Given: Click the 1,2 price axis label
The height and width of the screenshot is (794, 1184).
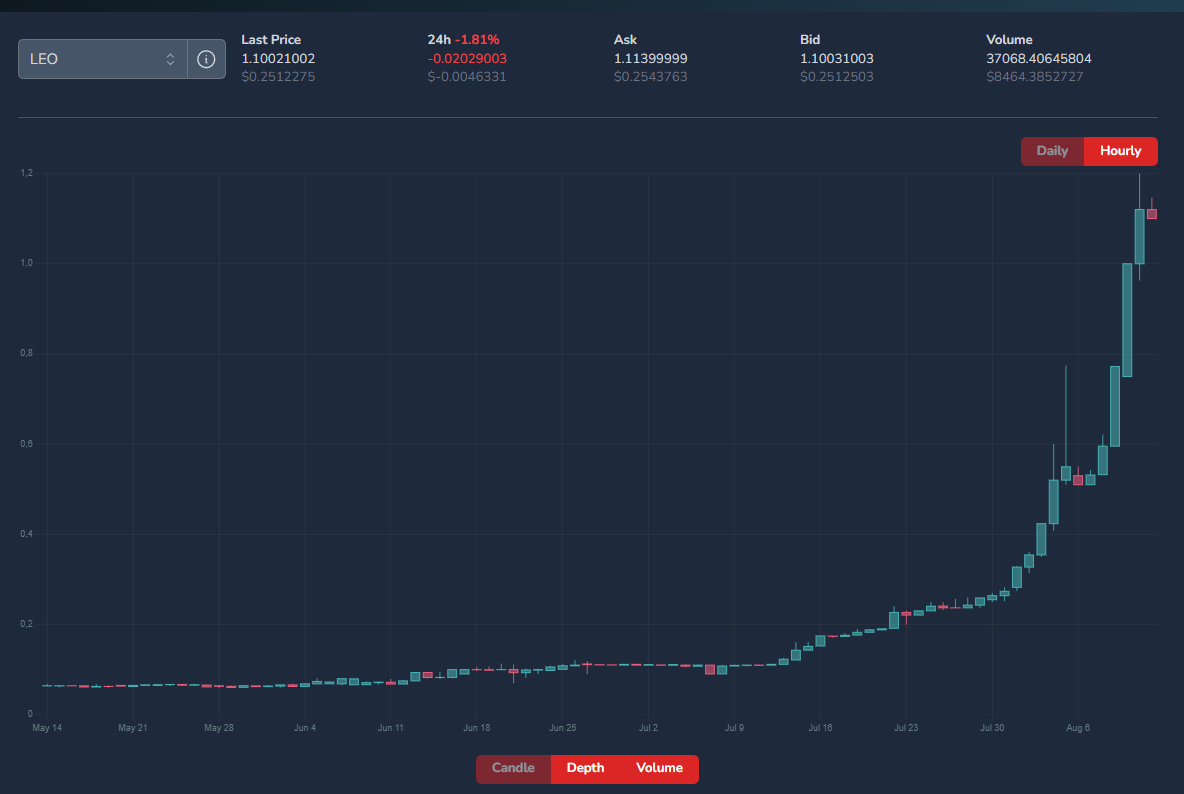Looking at the screenshot, I should click(26, 173).
